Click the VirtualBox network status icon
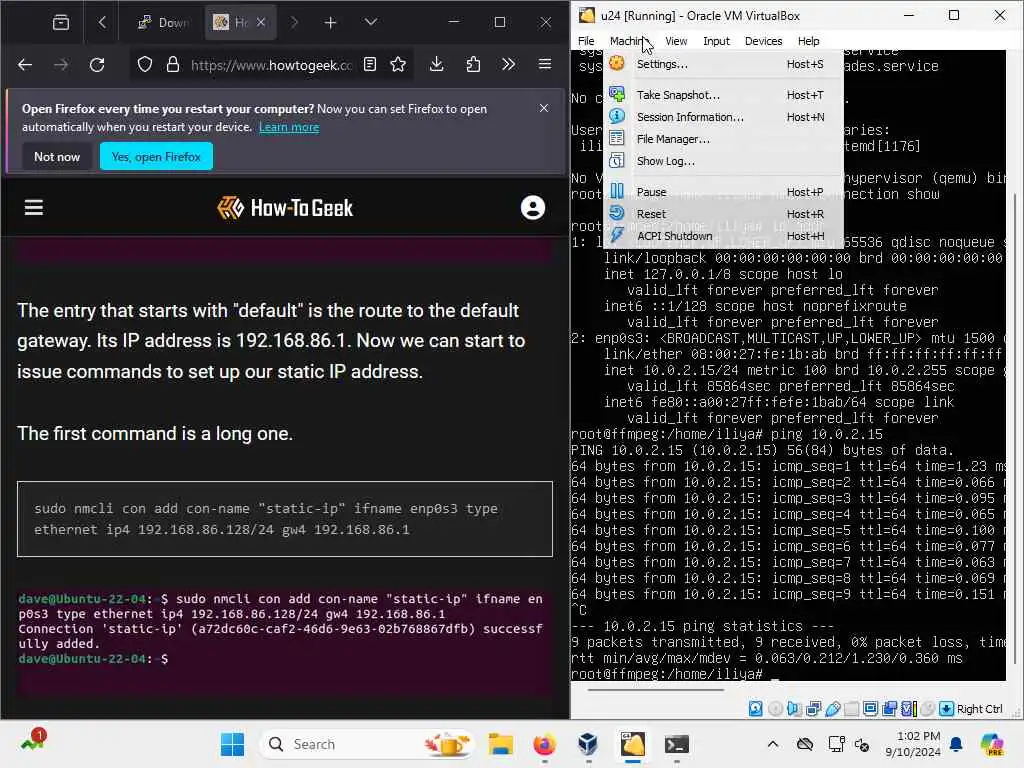 pos(814,709)
